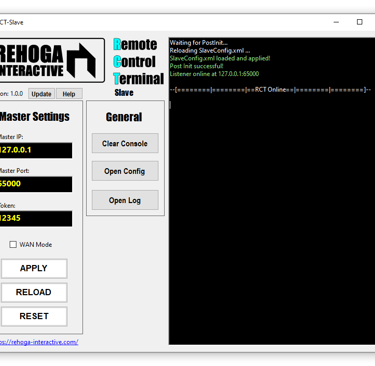The height and width of the screenshot is (366, 375).
Task: Click the 'General' panel heading
Action: tap(124, 117)
